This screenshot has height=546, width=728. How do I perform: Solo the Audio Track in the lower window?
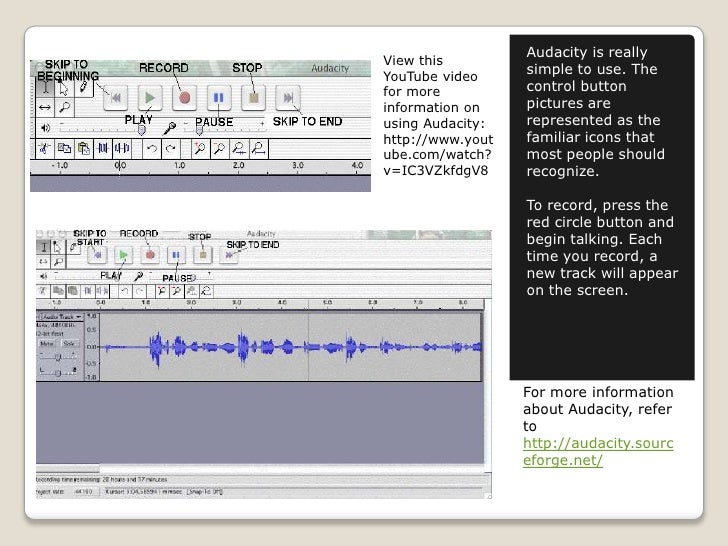click(69, 343)
